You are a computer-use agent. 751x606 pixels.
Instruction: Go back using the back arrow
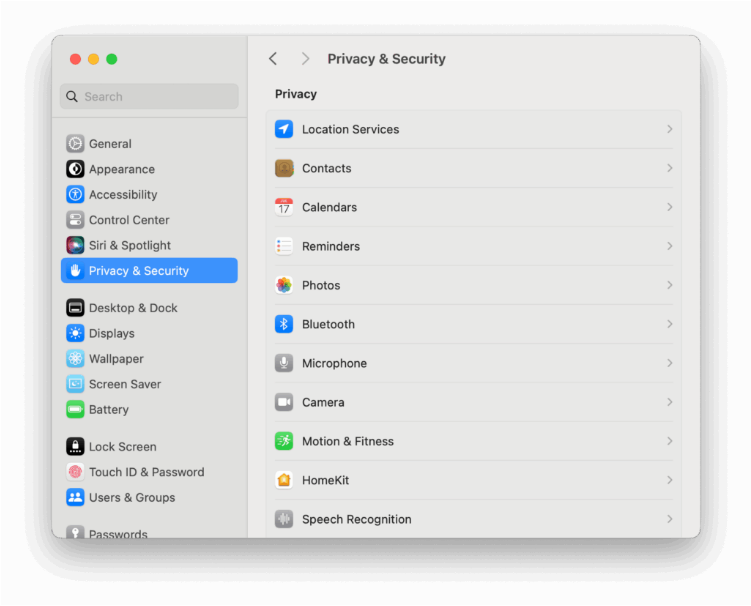273,59
